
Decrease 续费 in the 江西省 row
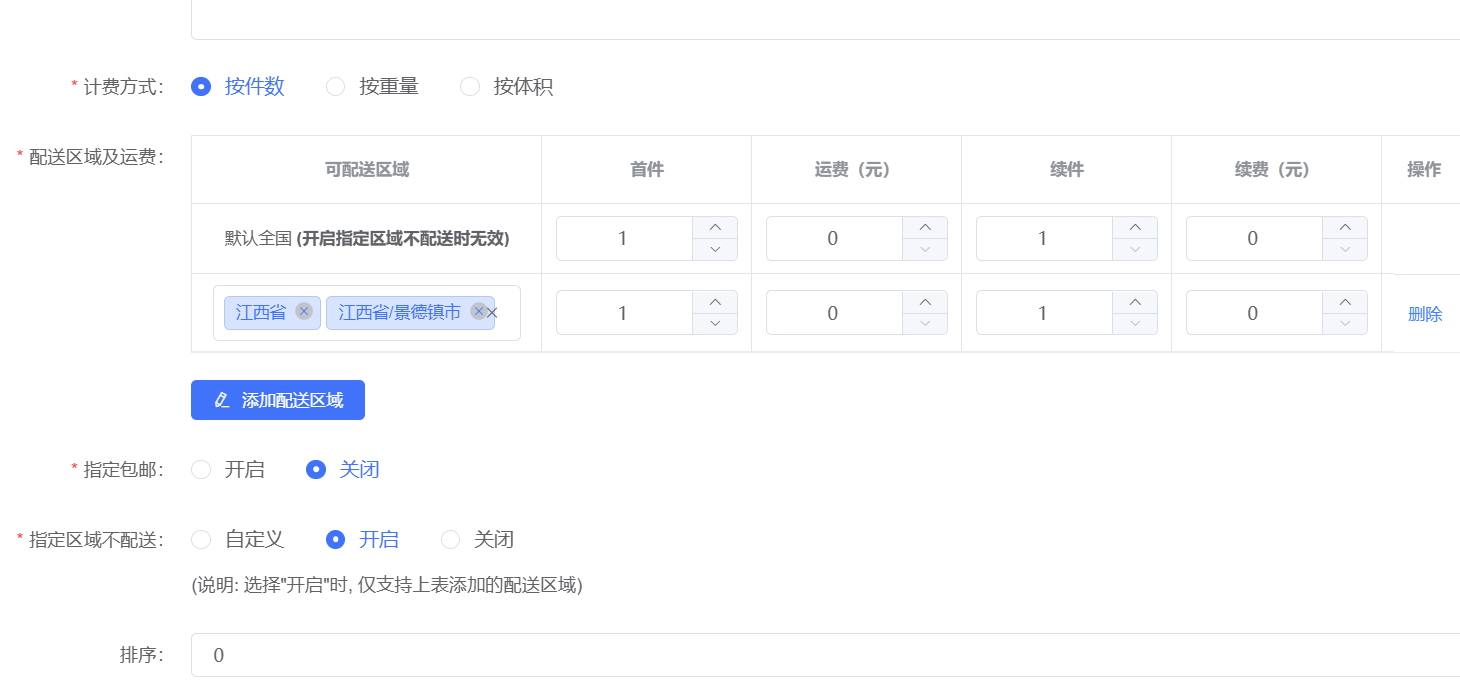click(x=1345, y=324)
